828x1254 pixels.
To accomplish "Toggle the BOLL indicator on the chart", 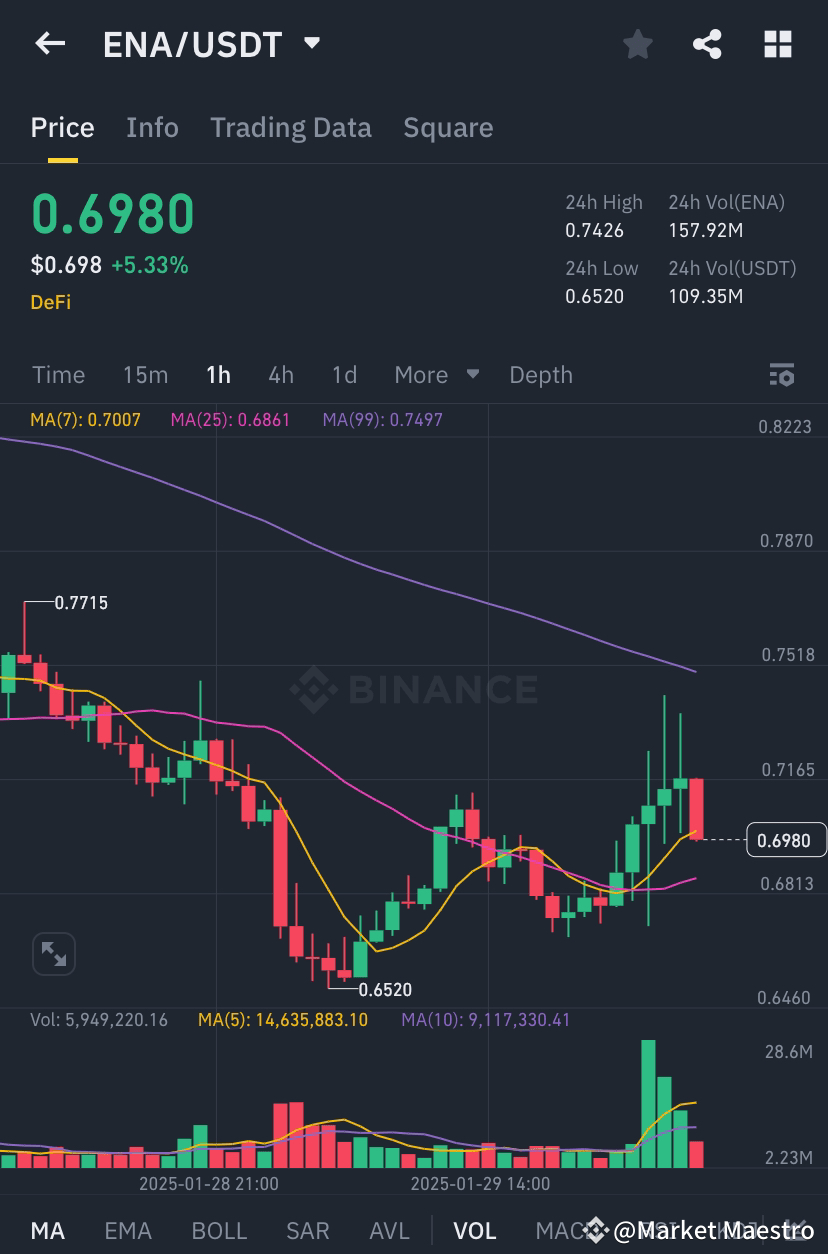I will 219,1230.
